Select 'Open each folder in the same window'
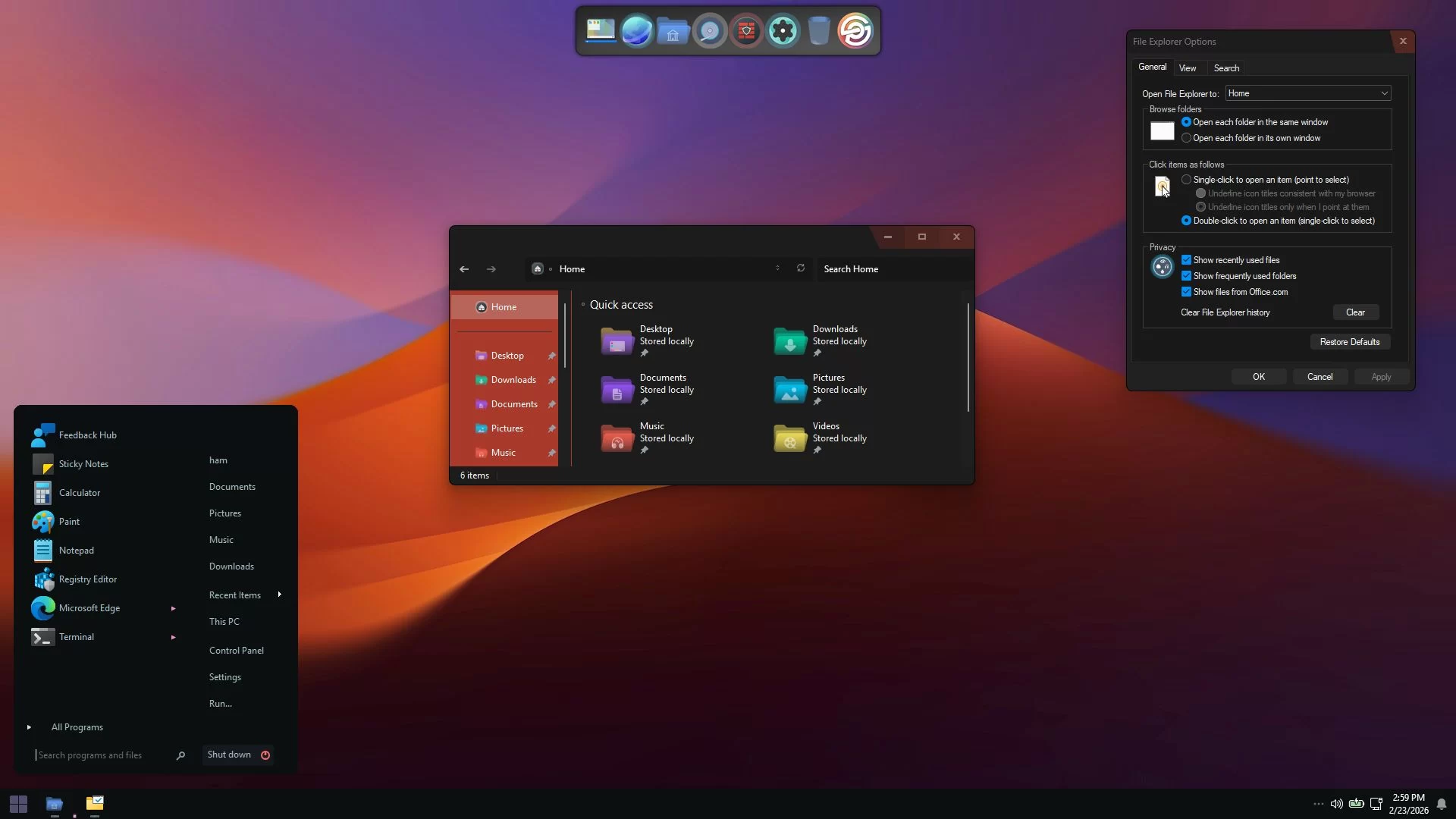The width and height of the screenshot is (1456, 819). pyautogui.click(x=1255, y=122)
